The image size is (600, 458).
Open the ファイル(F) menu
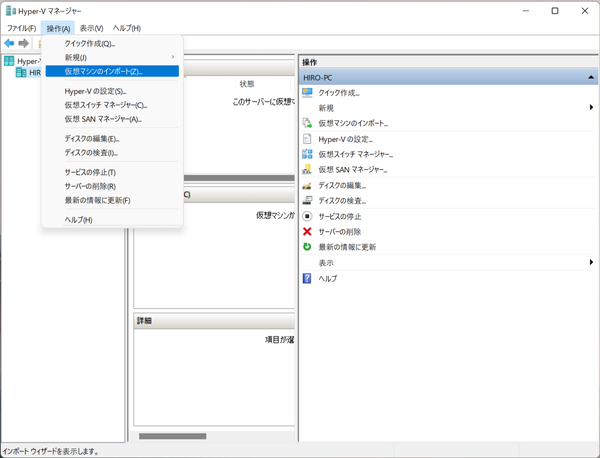tap(21, 28)
